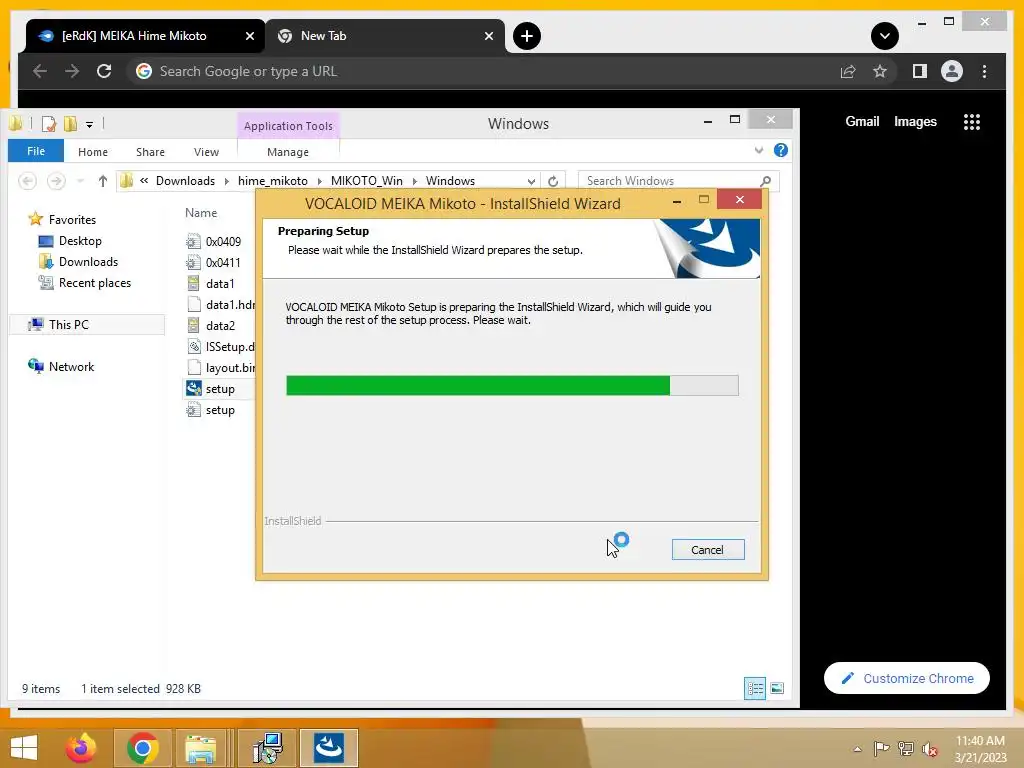
Task: Click Cancel in the InstallShield Wizard
Action: [708, 550]
